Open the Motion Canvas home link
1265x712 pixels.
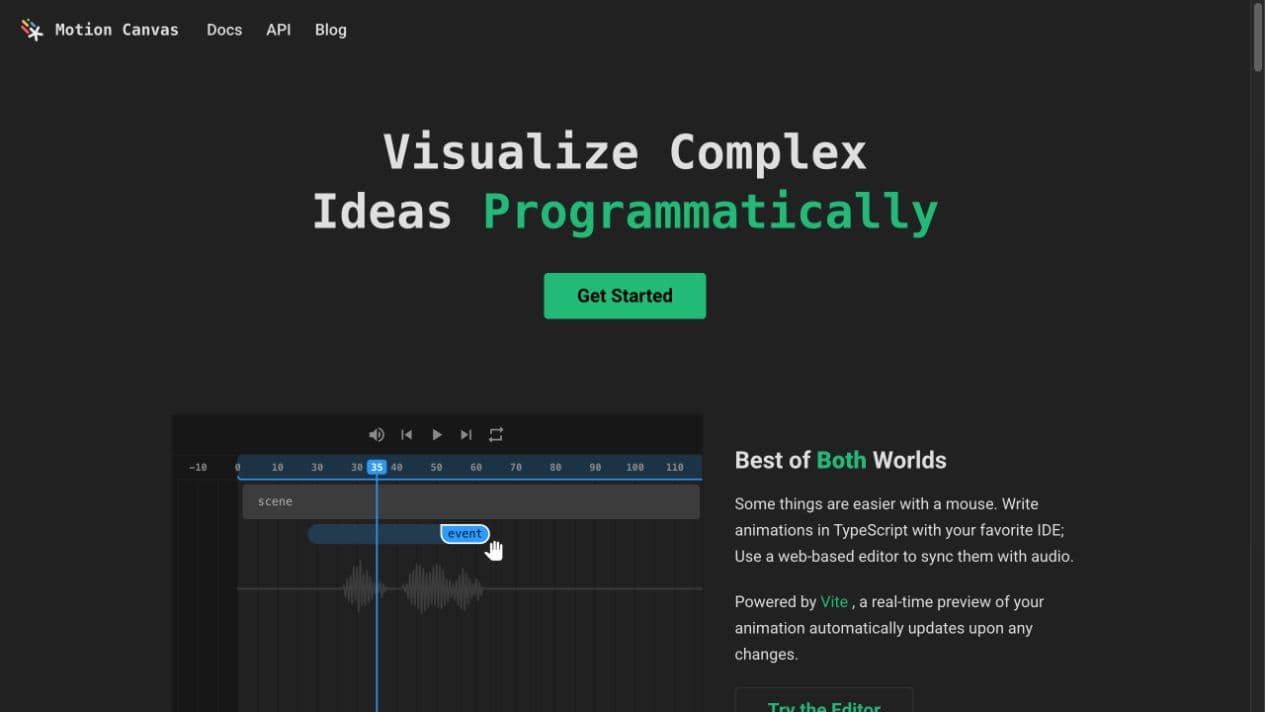point(100,30)
